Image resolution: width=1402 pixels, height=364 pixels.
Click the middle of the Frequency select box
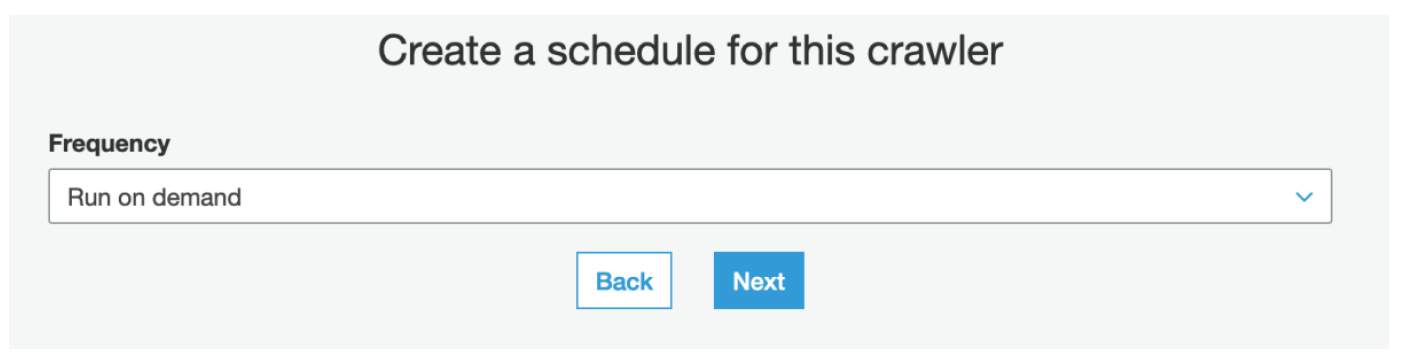[690, 196]
